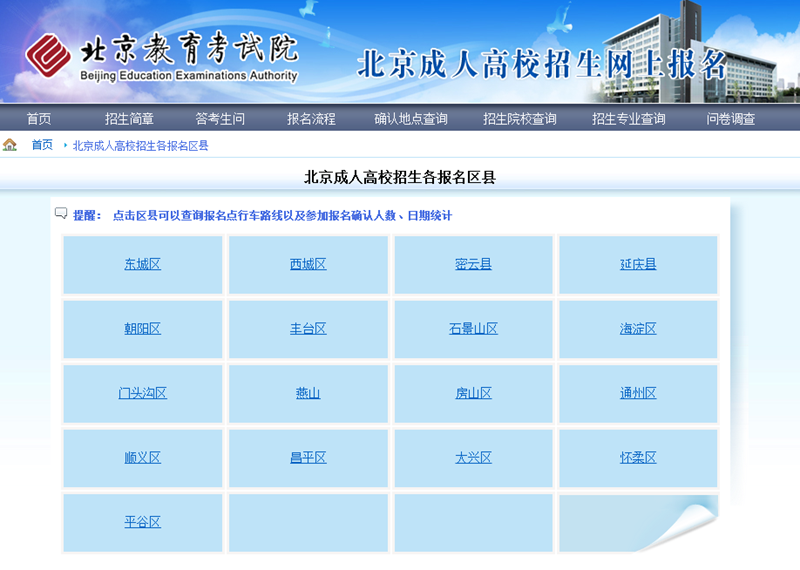Open the 密云县 district link
This screenshot has width=800, height=570.
pos(473,265)
